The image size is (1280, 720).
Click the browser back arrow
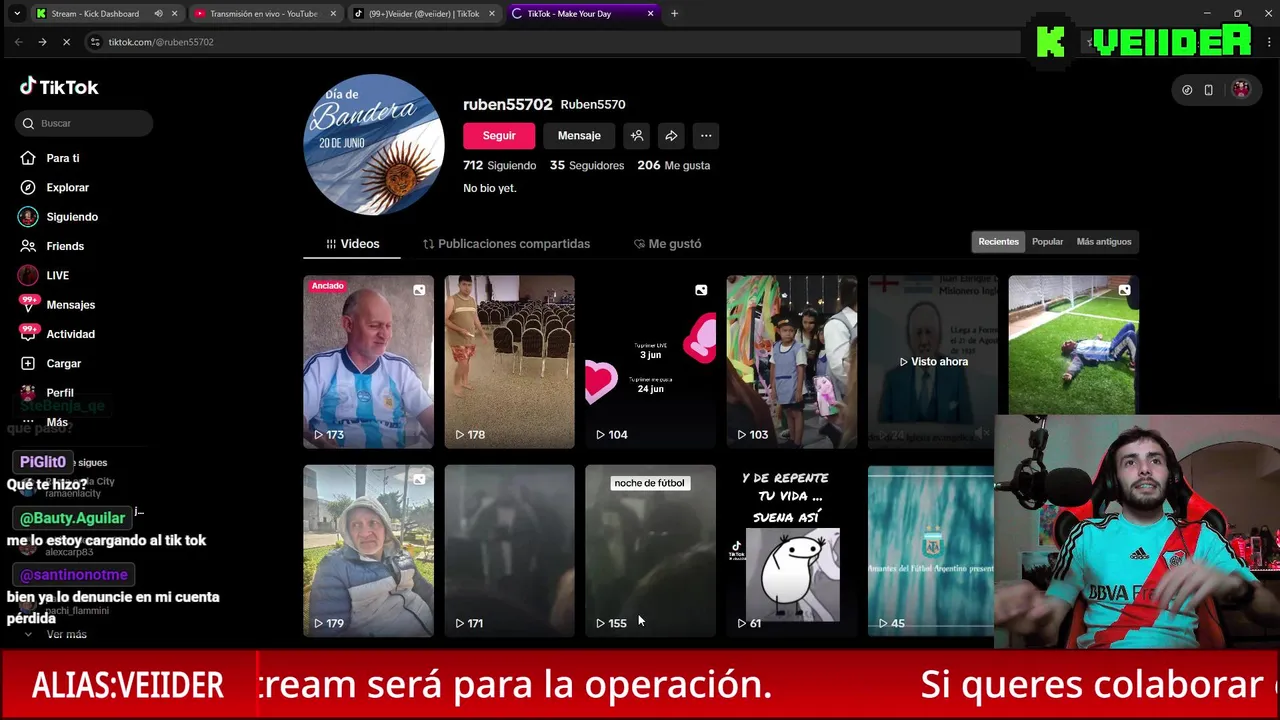click(x=18, y=42)
